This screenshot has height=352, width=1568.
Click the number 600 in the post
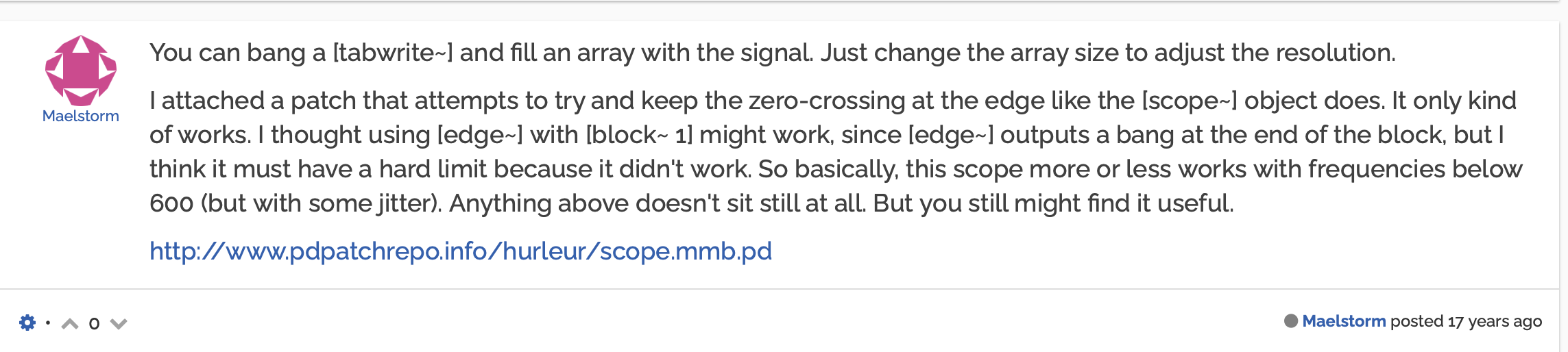pos(171,203)
